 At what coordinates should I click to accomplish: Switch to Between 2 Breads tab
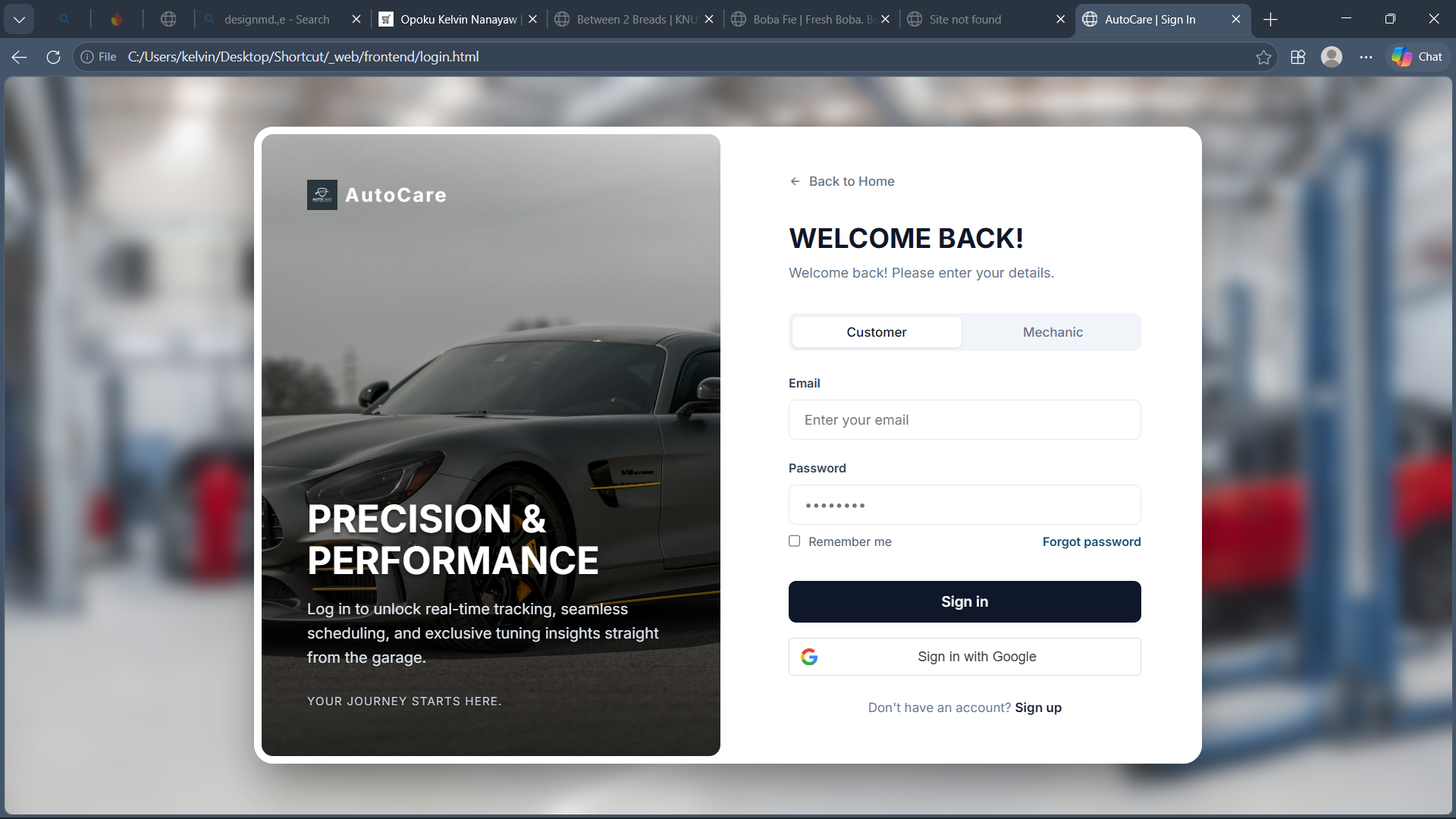pos(637,20)
